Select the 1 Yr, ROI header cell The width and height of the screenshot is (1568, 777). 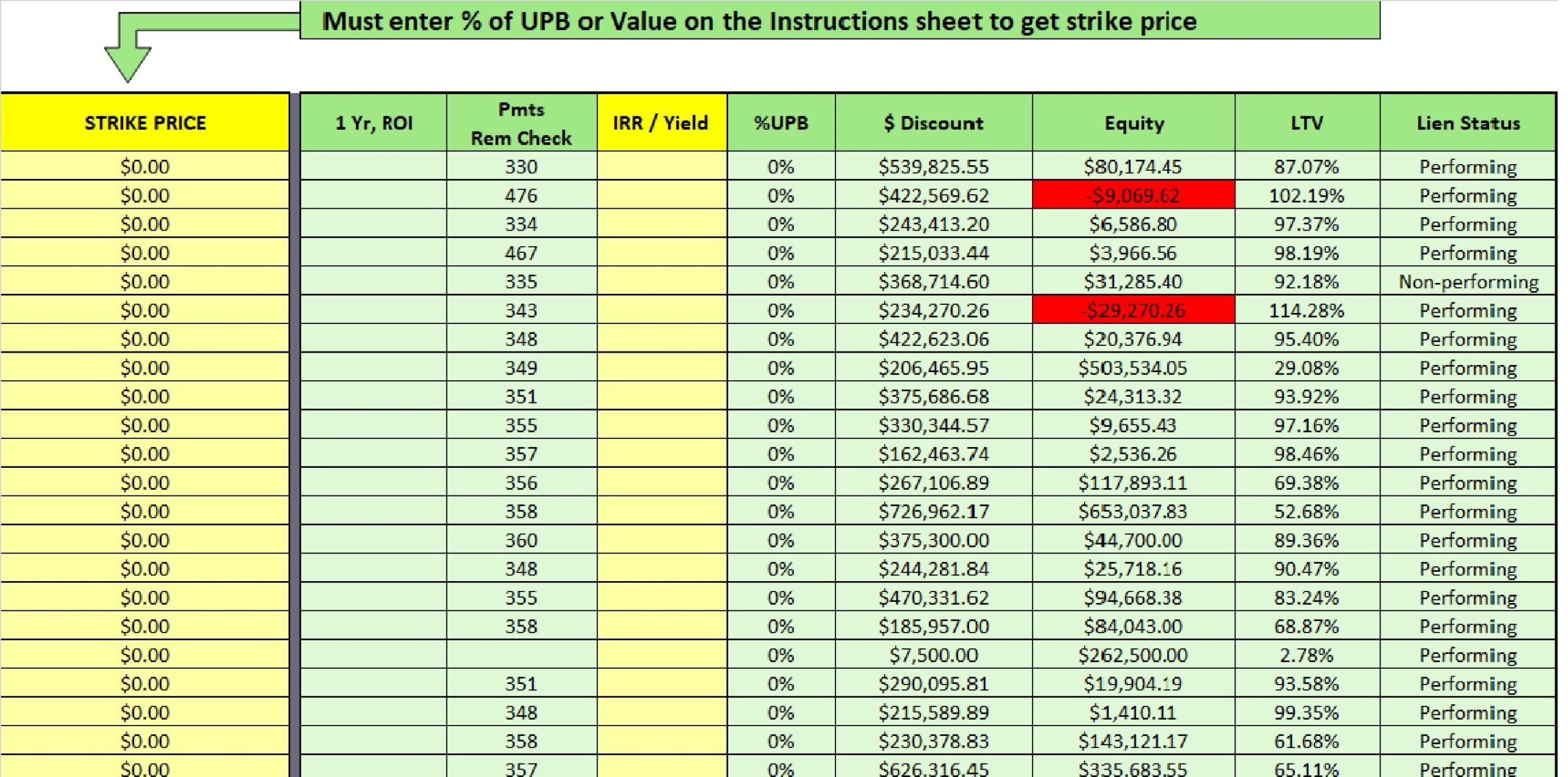(x=374, y=123)
